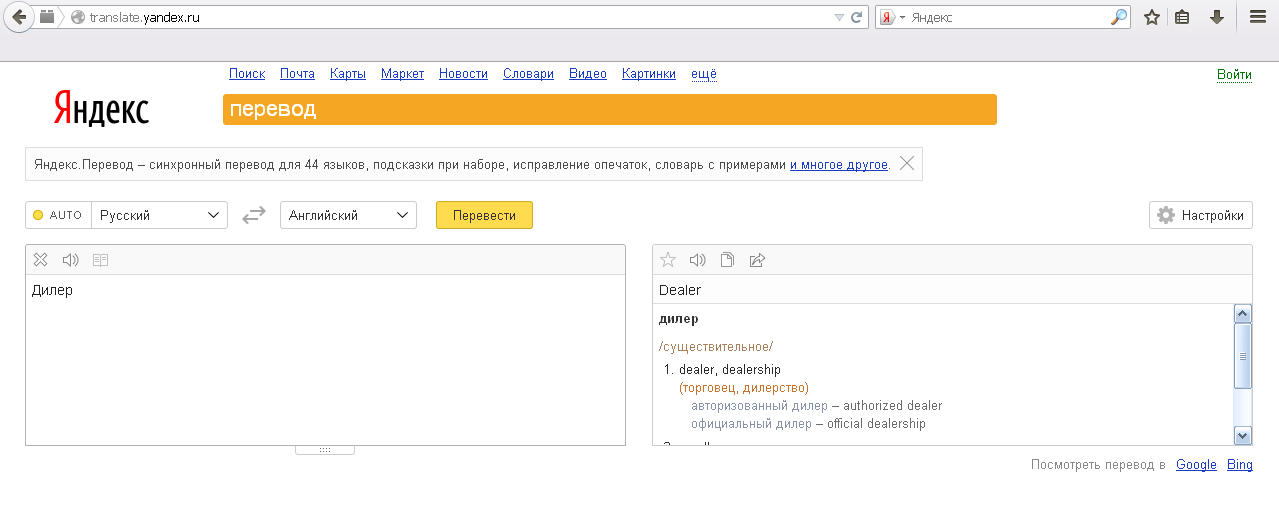Image resolution: width=1279 pixels, height=512 pixels.
Task: Close the Яндекс.Перевод info banner
Action: tap(907, 164)
